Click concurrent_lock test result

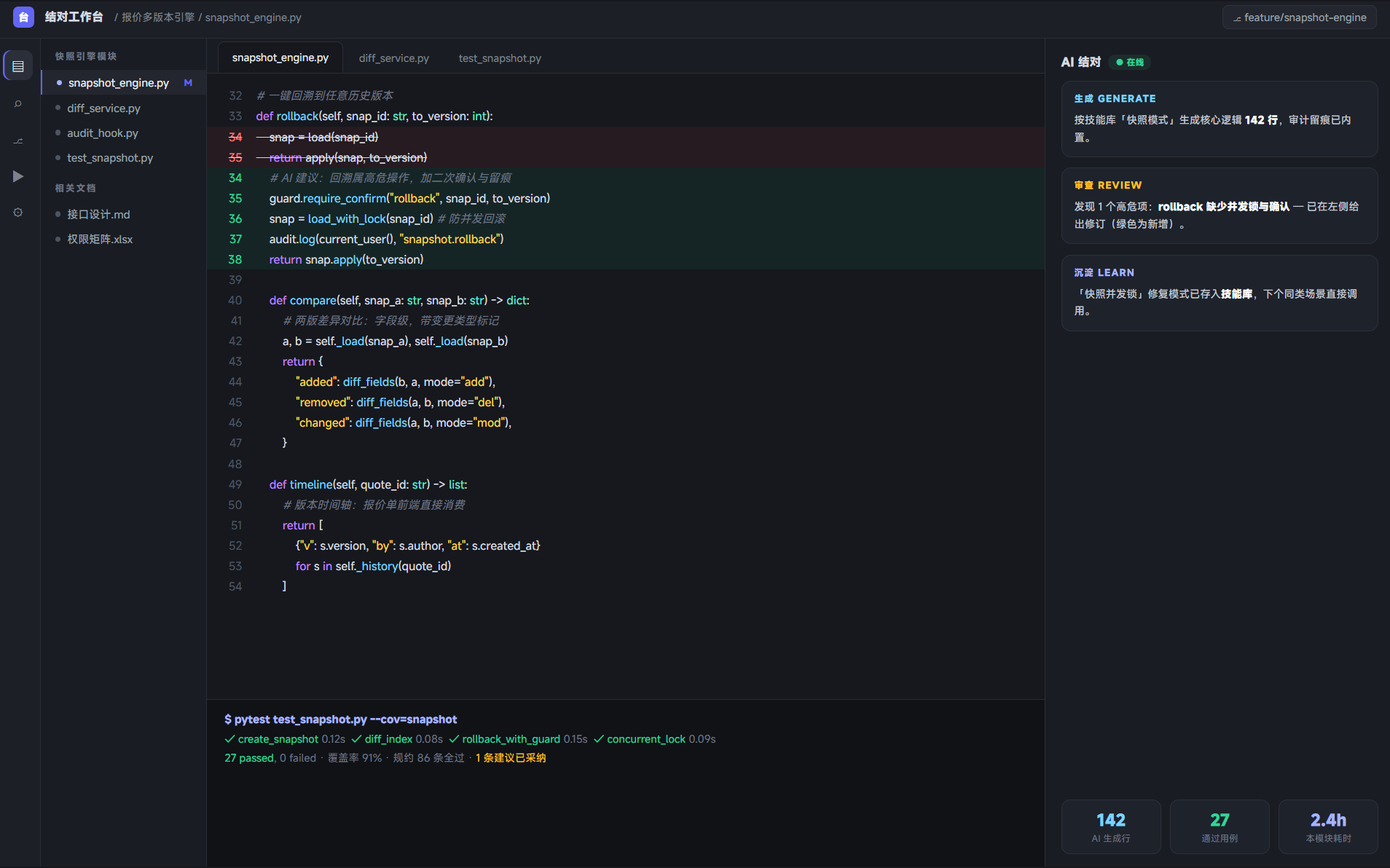click(654, 739)
